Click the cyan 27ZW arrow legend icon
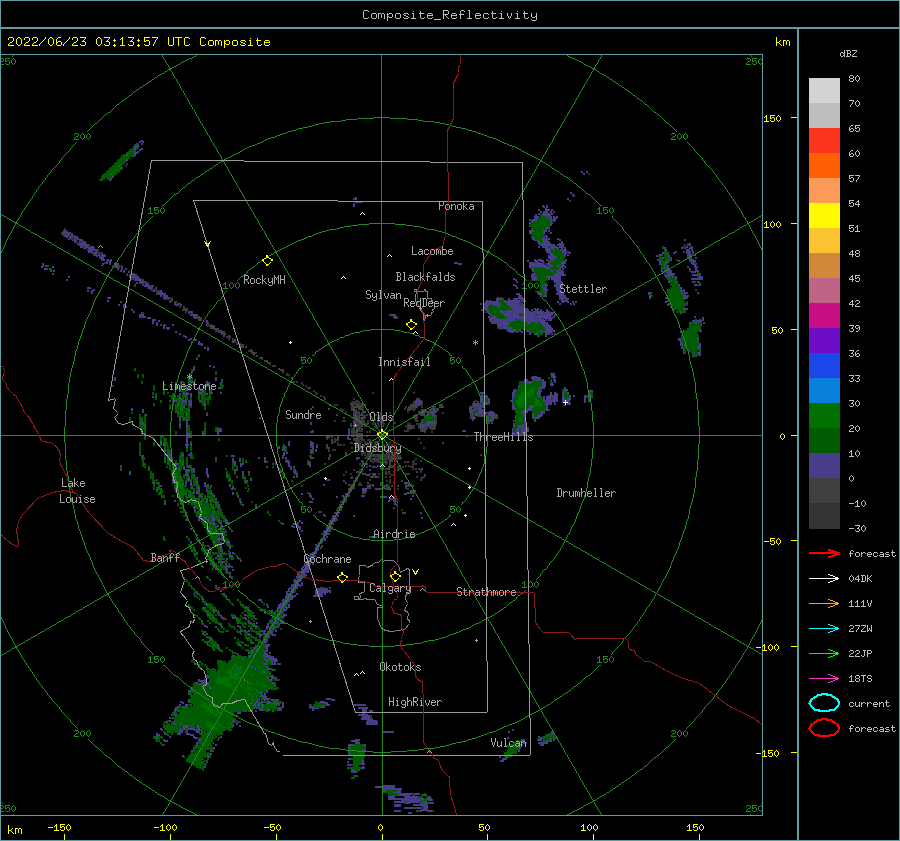The width and height of the screenshot is (900, 841). tap(824, 629)
